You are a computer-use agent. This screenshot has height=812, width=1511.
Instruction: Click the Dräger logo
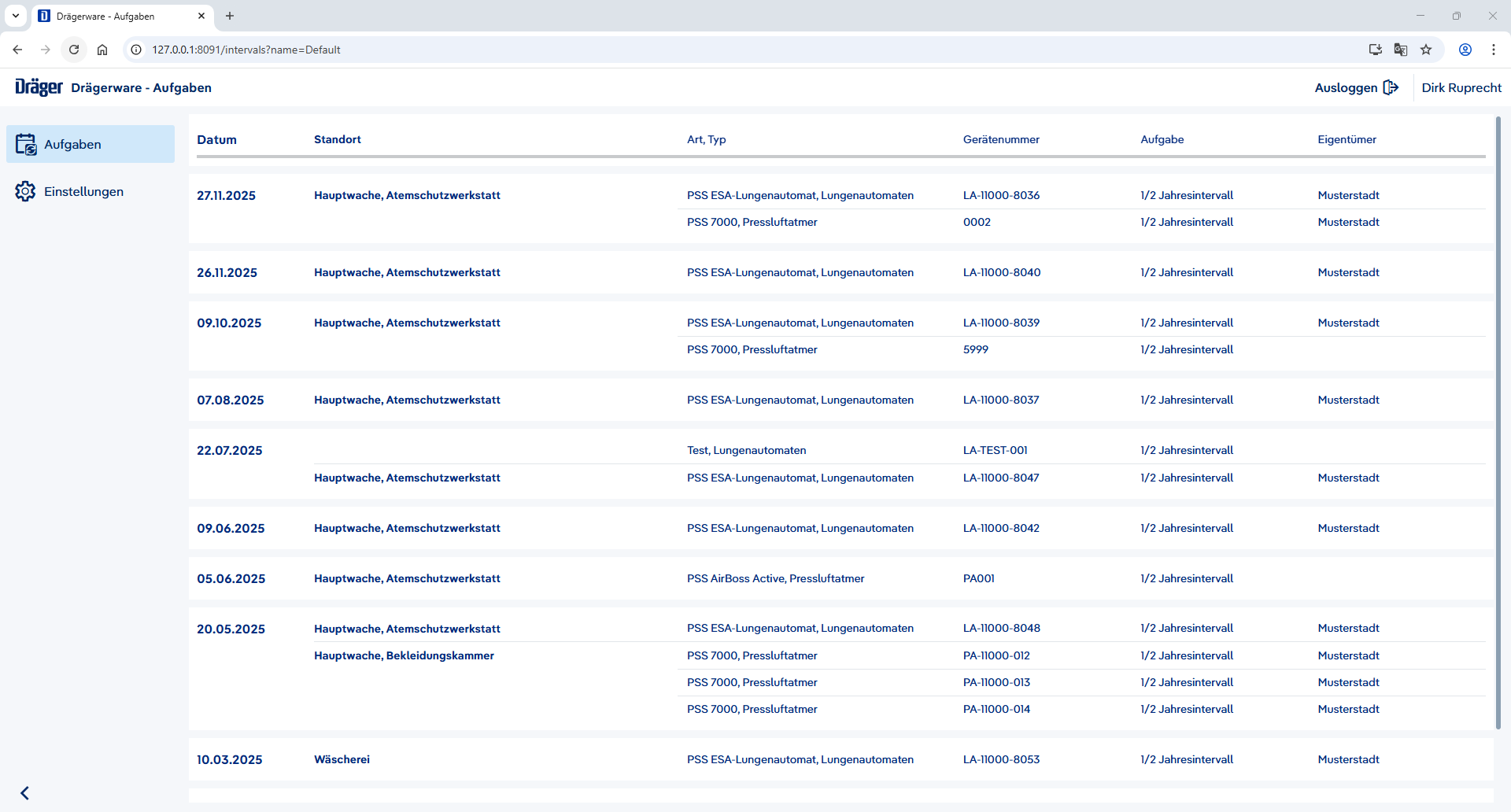tap(39, 87)
